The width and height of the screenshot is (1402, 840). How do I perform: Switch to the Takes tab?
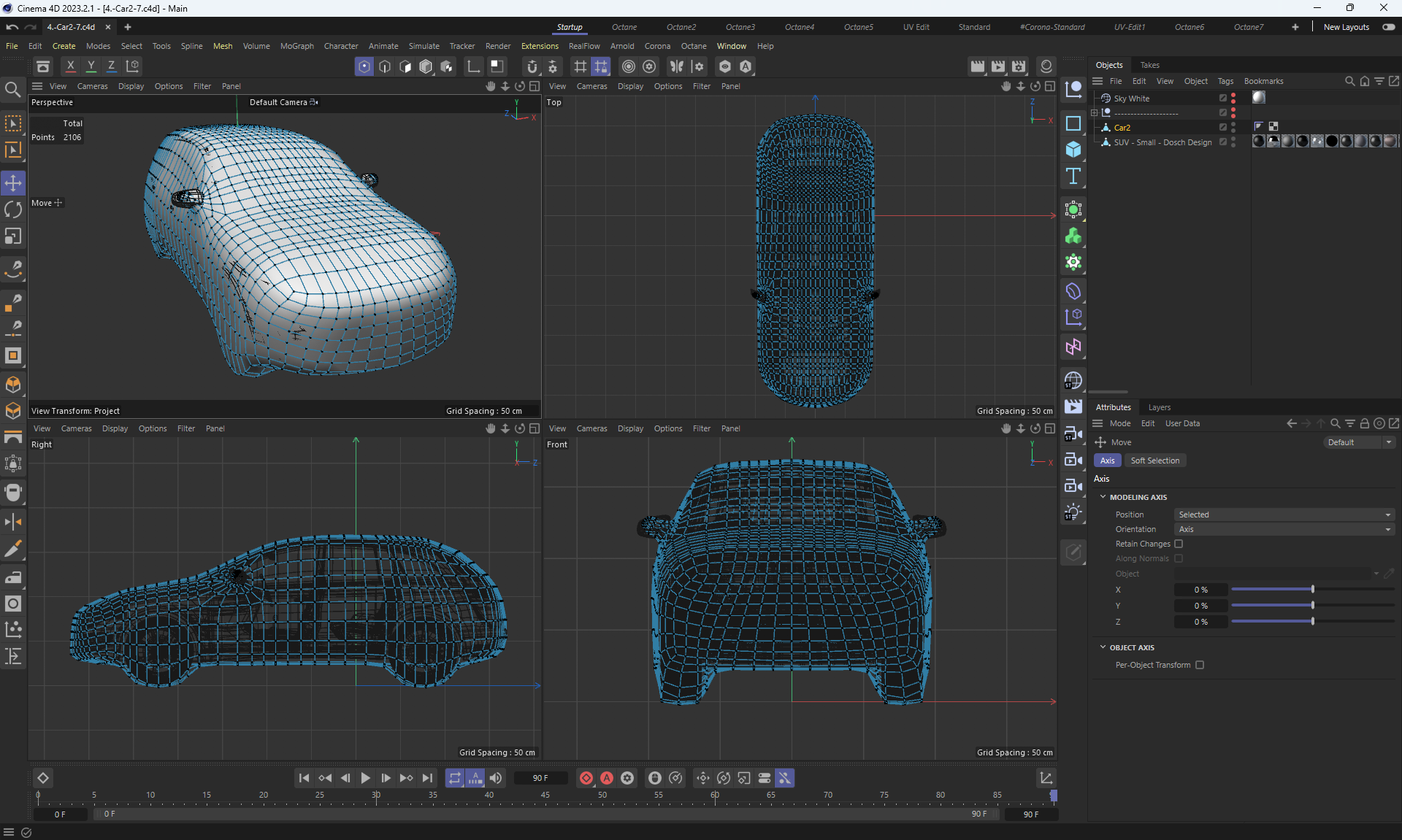click(1149, 65)
